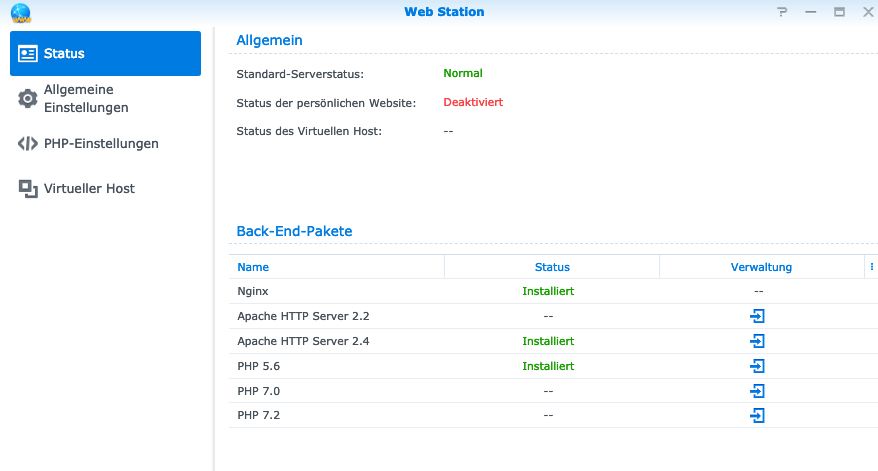878x471 pixels.
Task: Open the table column options menu
Action: click(x=871, y=267)
